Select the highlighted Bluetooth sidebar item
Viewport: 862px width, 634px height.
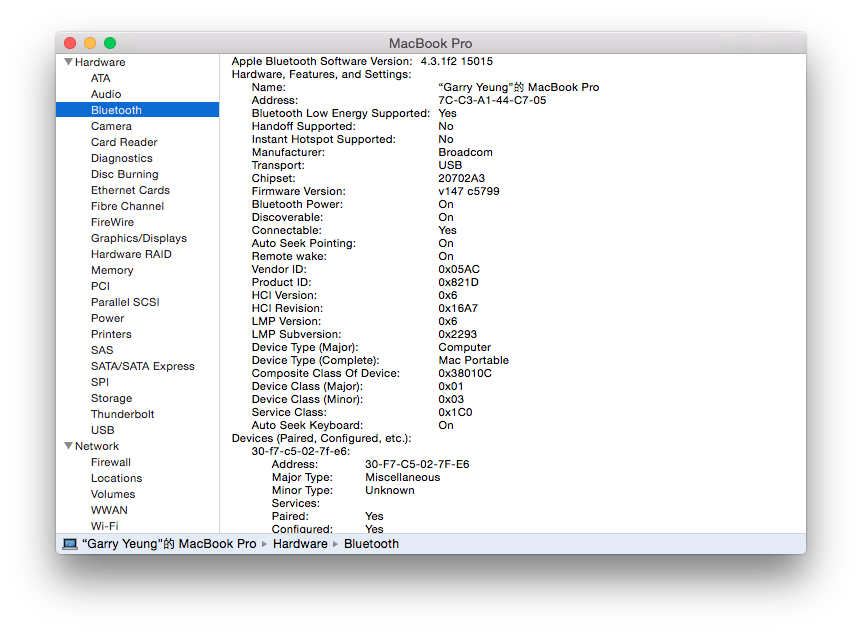137,110
